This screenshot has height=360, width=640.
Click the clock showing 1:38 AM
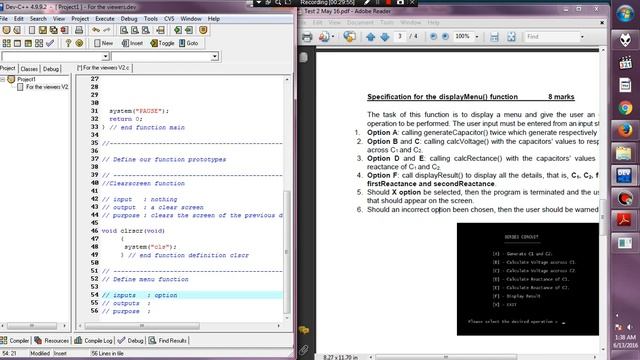625,338
